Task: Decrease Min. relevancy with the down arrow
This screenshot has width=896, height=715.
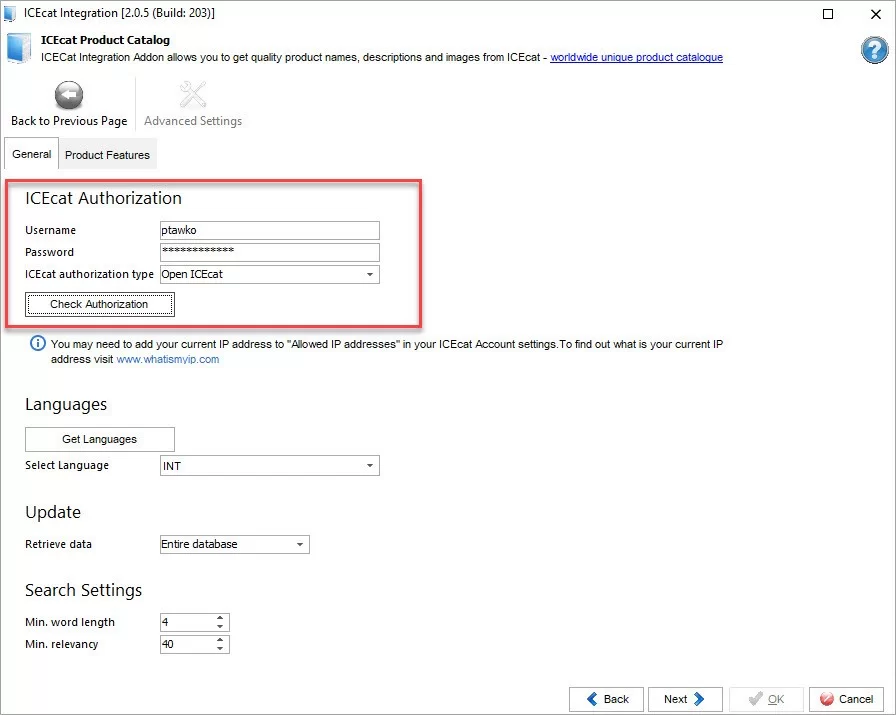Action: click(221, 648)
